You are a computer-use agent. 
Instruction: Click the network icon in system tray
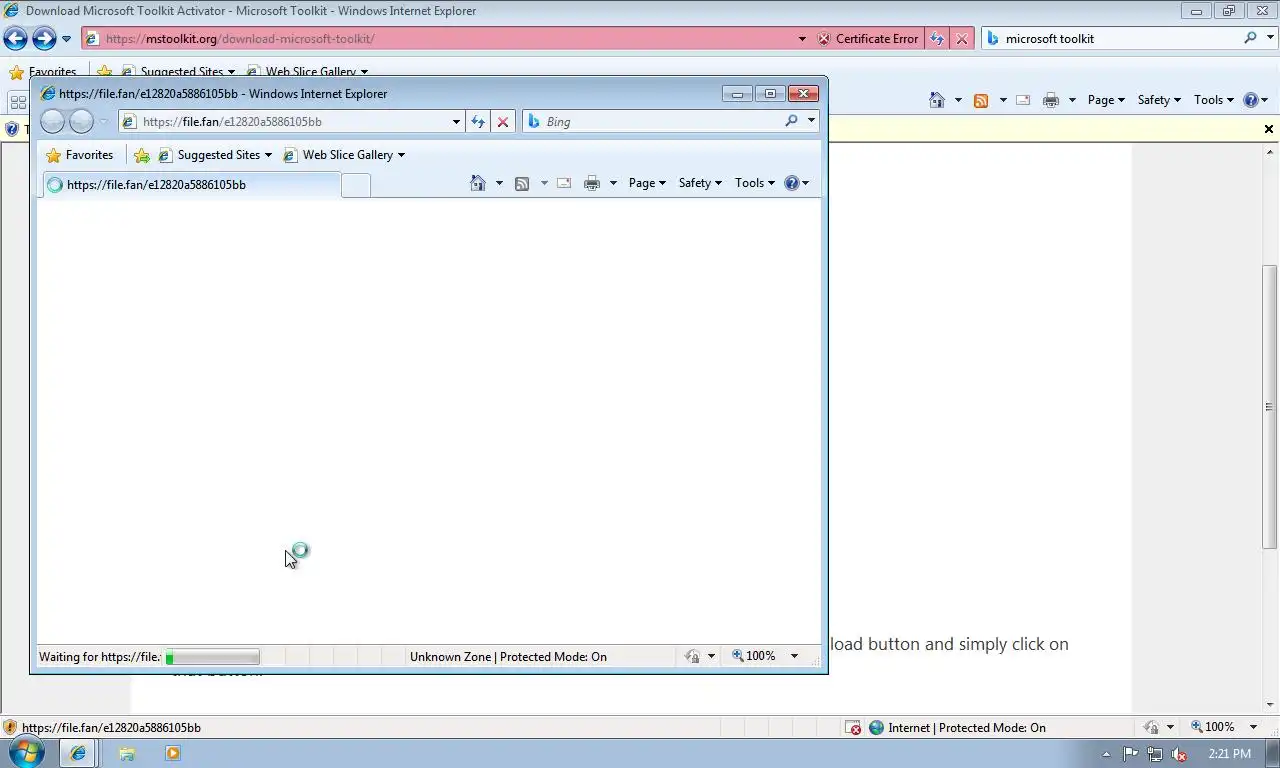[1155, 754]
